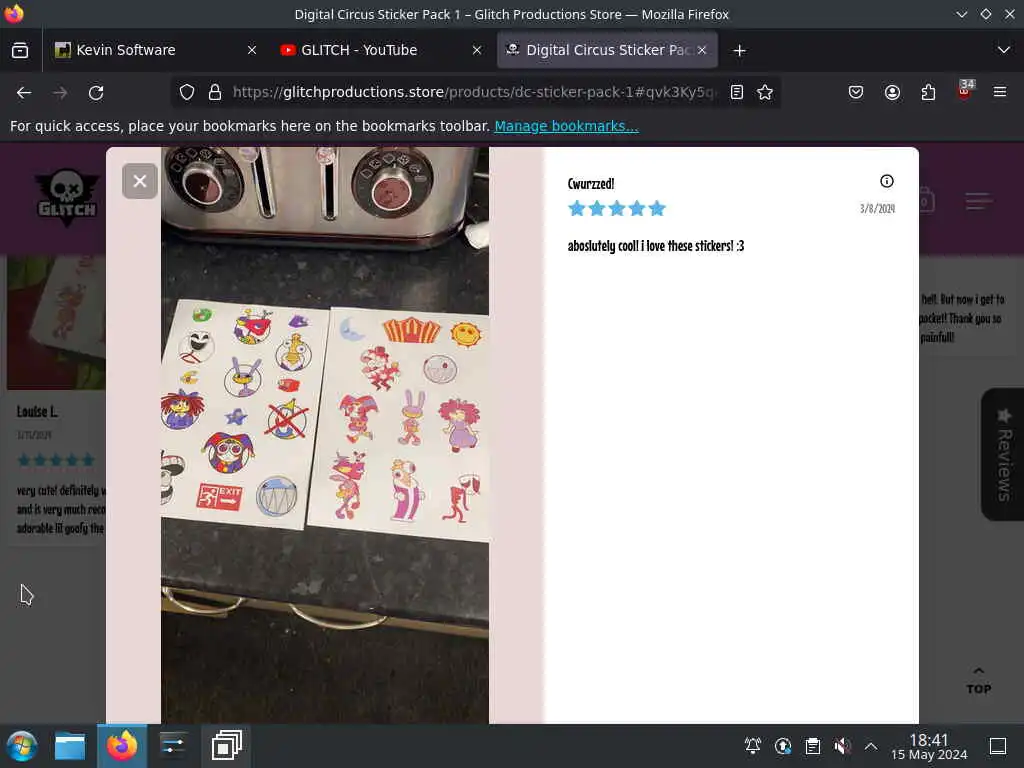The height and width of the screenshot is (768, 1024).
Task: Close the review photo popup
Action: pyautogui.click(x=139, y=181)
